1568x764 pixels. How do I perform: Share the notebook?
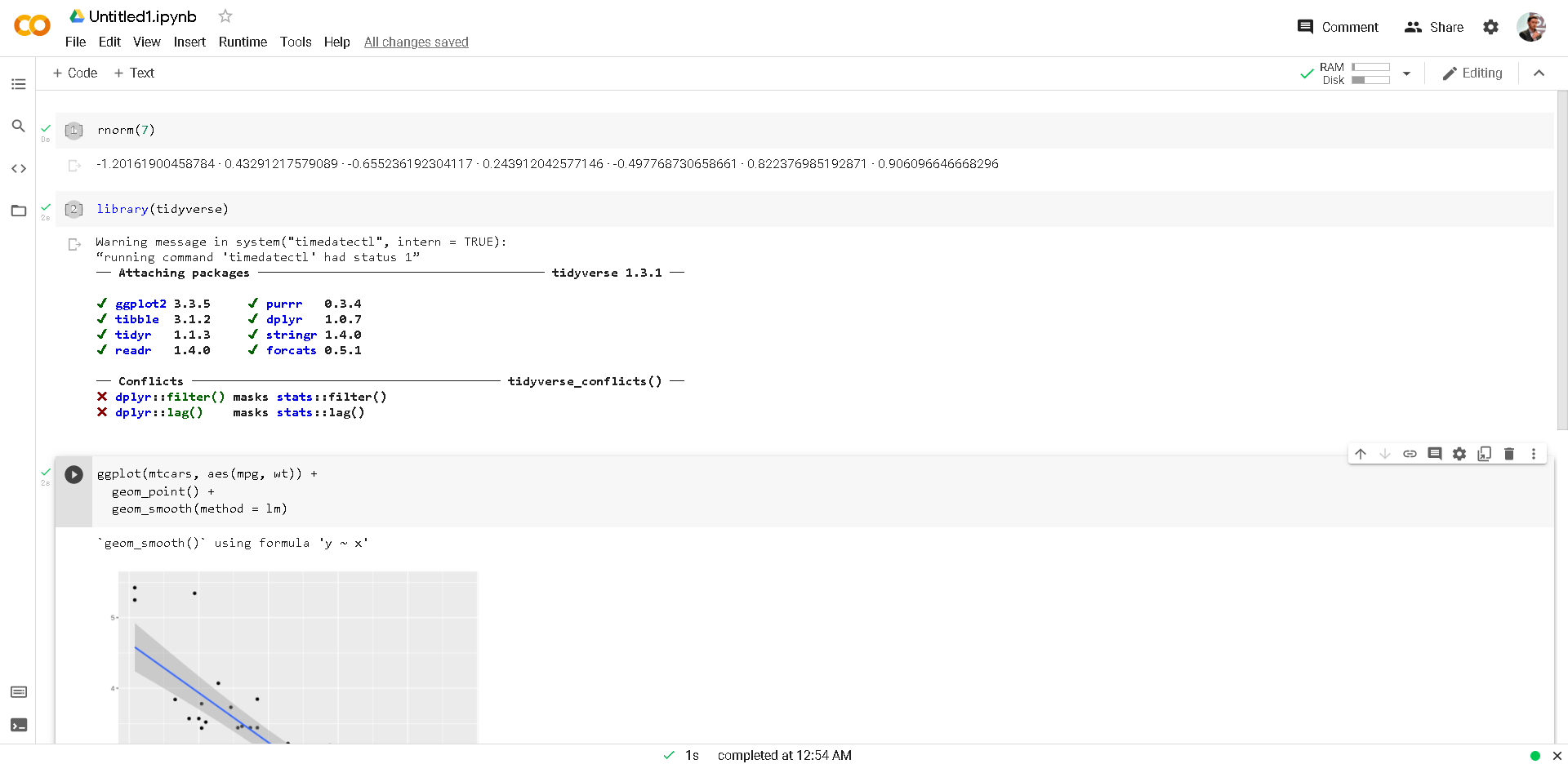pos(1434,27)
